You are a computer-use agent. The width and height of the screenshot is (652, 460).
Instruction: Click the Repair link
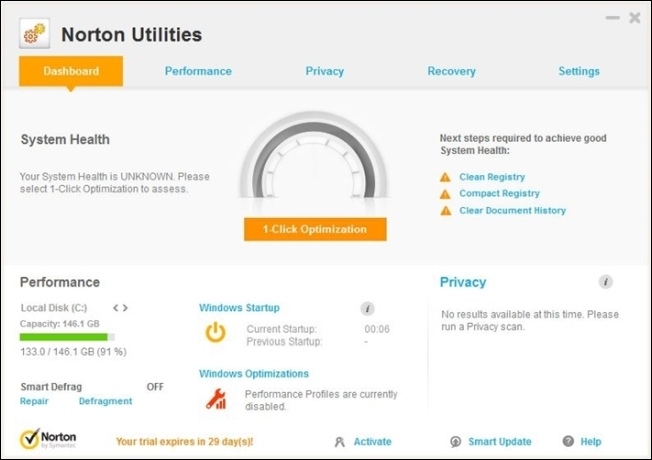pyautogui.click(x=34, y=401)
